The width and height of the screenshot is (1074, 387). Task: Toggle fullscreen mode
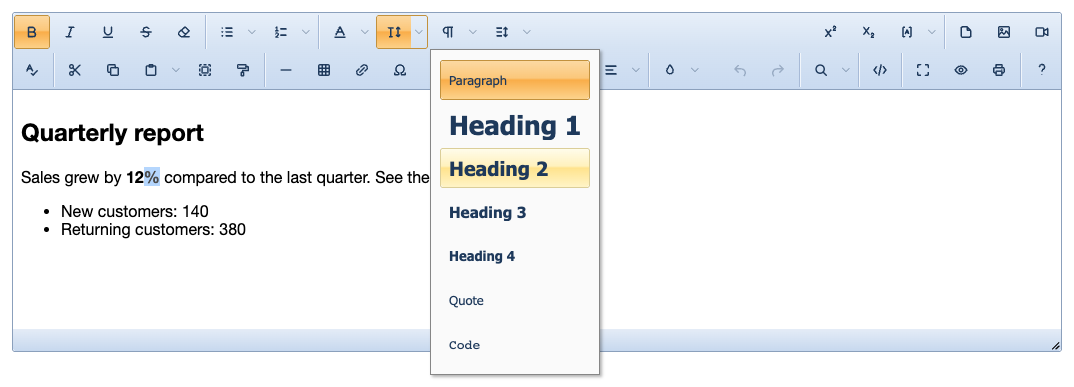coord(923,70)
